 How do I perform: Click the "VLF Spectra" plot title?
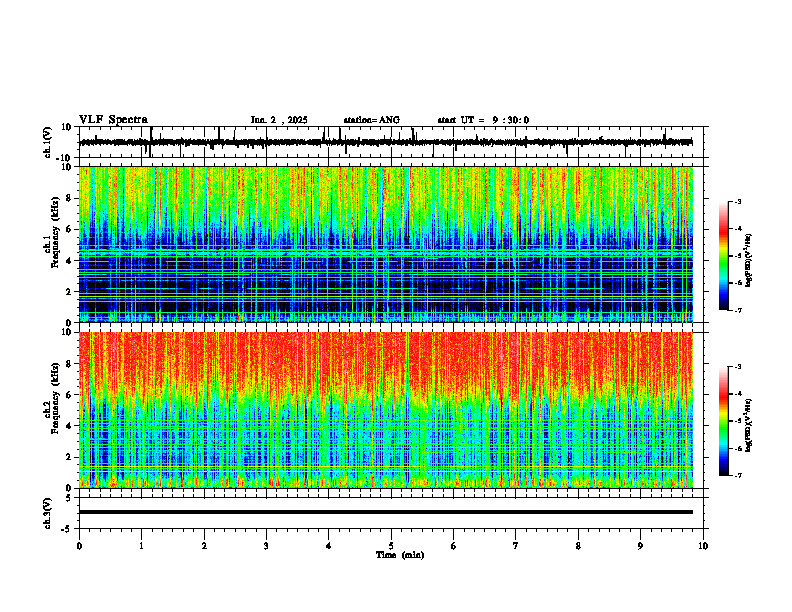pyautogui.click(x=113, y=120)
